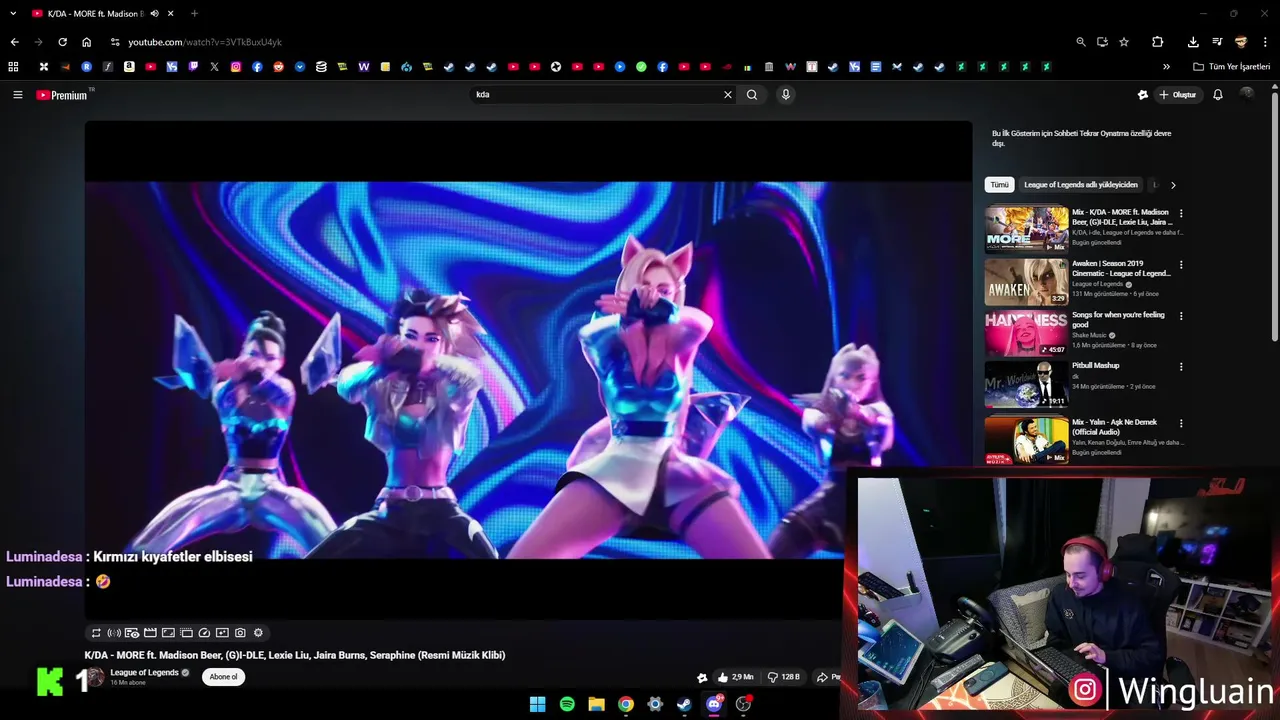Open options menu for Pitbull Mashup
The height and width of the screenshot is (720, 1280).
click(x=1181, y=367)
